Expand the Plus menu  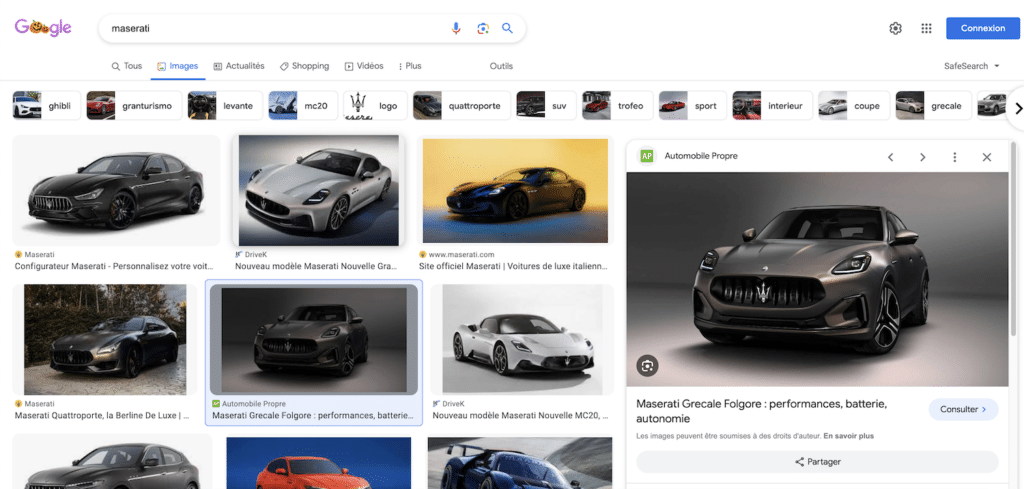tap(409, 66)
